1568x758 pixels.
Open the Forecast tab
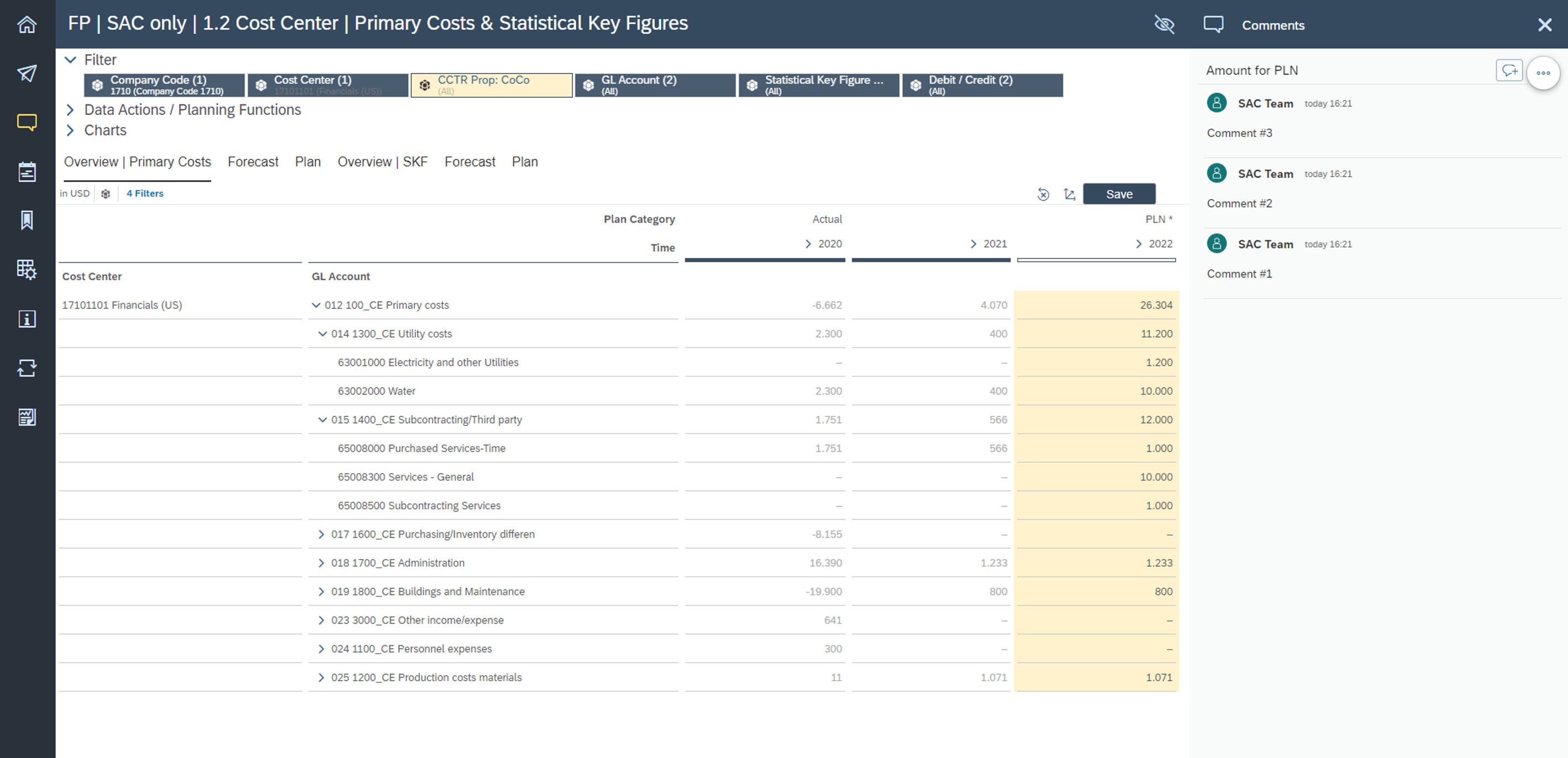point(253,161)
